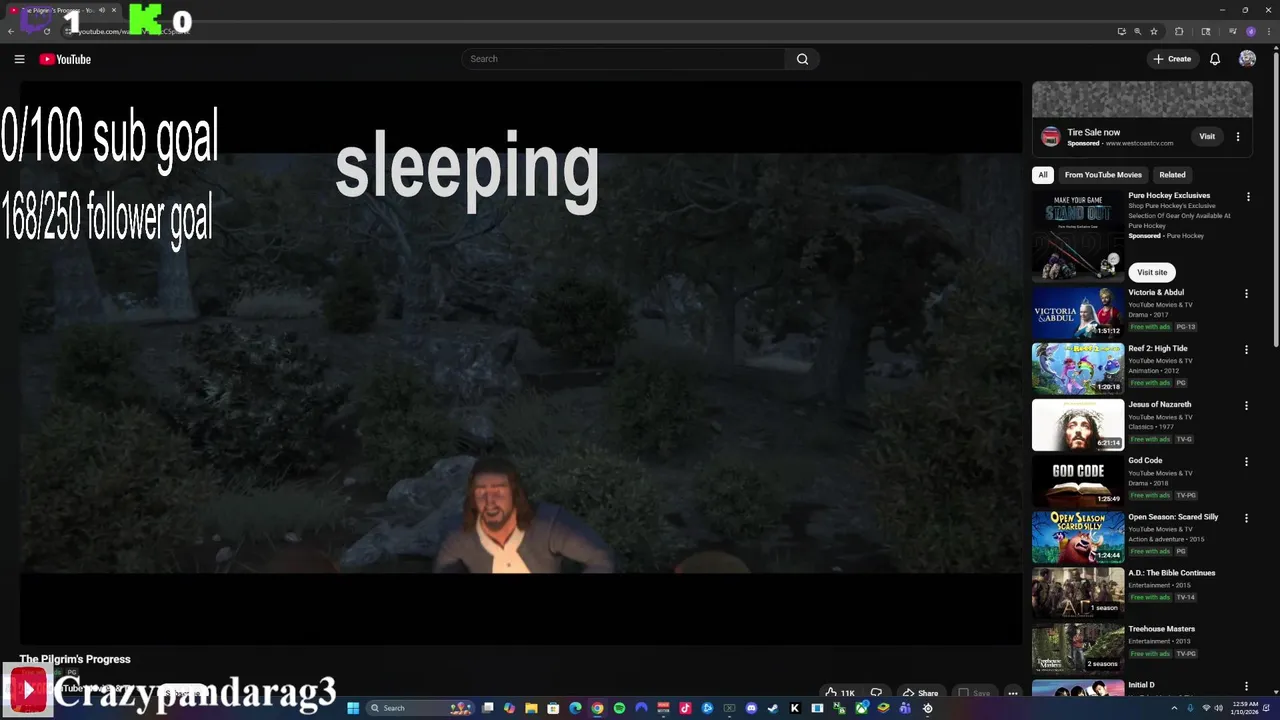This screenshot has width=1280, height=720.
Task: Open the Treehouse Masters thumbnail
Action: [1078, 649]
